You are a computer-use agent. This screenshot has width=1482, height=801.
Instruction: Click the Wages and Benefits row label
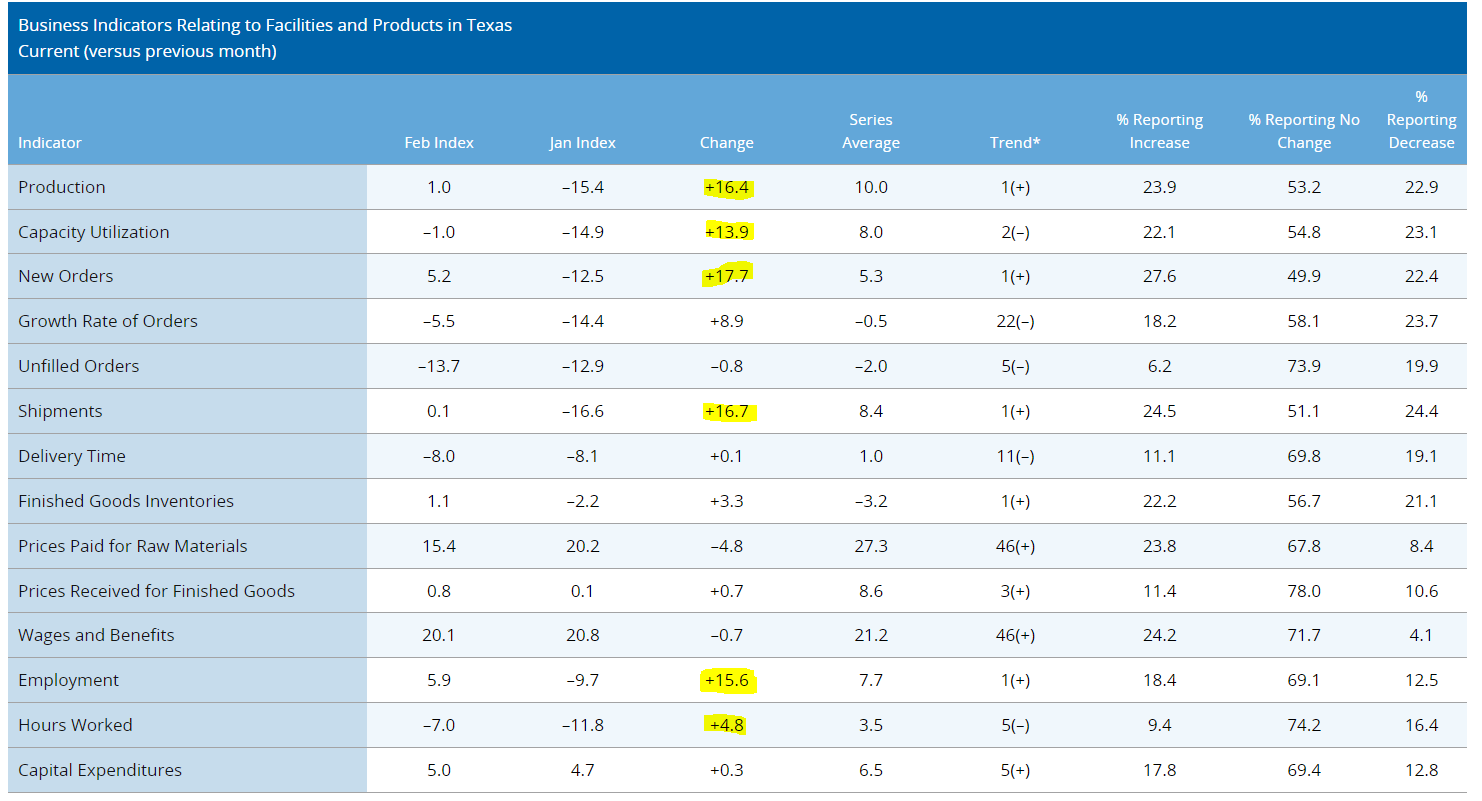(x=96, y=635)
